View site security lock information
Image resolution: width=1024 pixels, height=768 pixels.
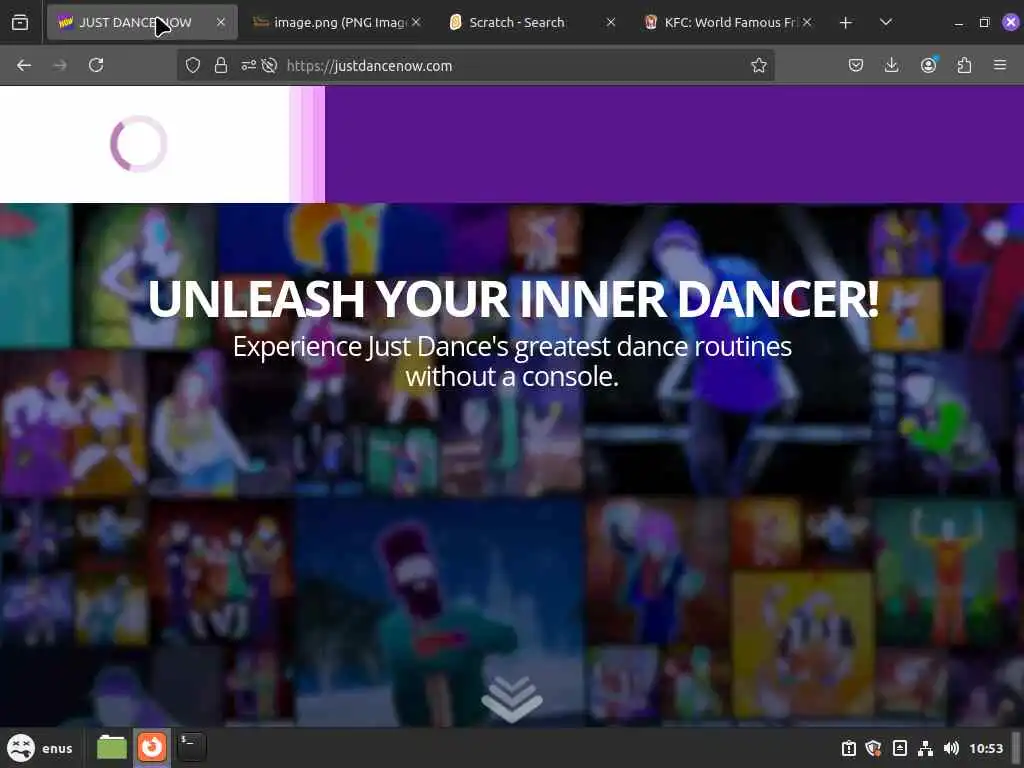click(x=221, y=65)
